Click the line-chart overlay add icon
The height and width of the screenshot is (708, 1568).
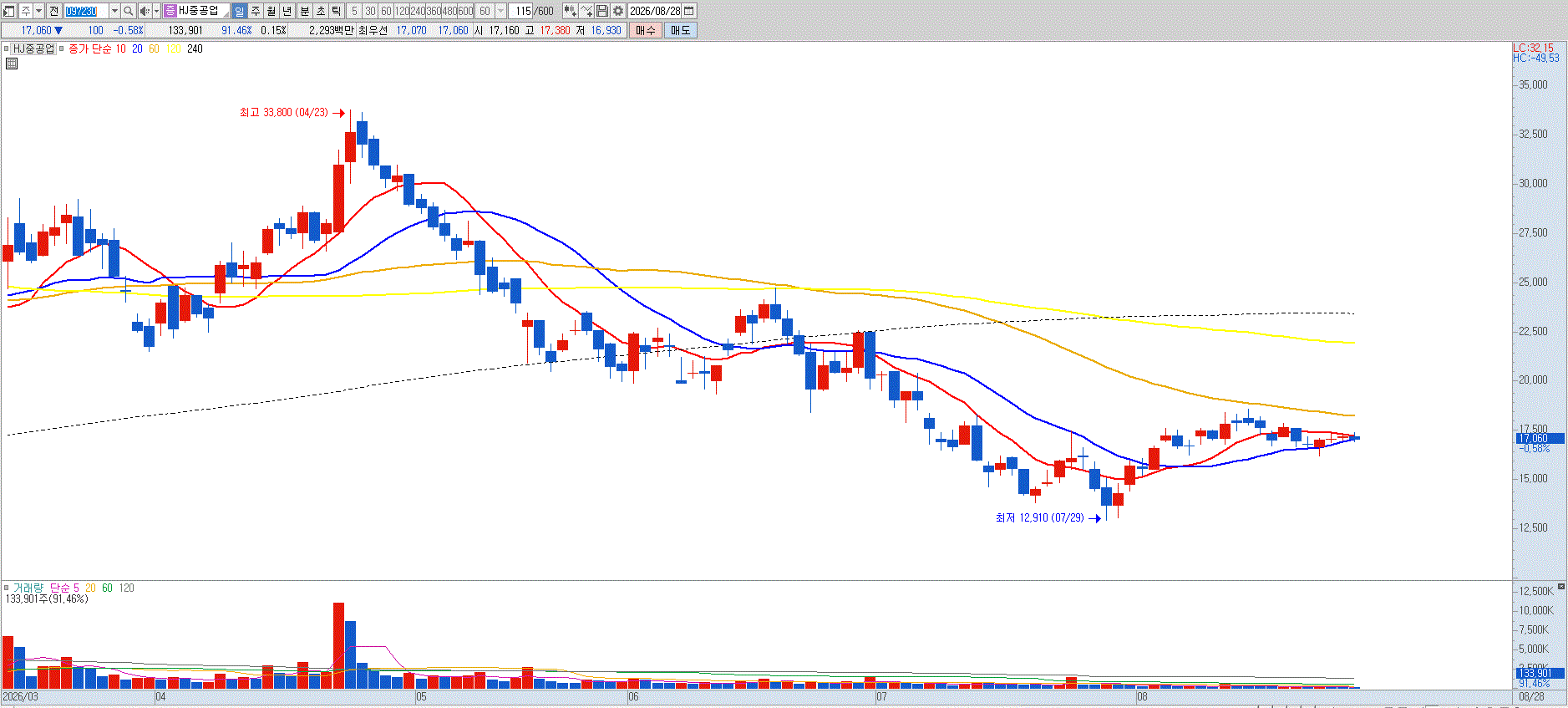coord(586,11)
